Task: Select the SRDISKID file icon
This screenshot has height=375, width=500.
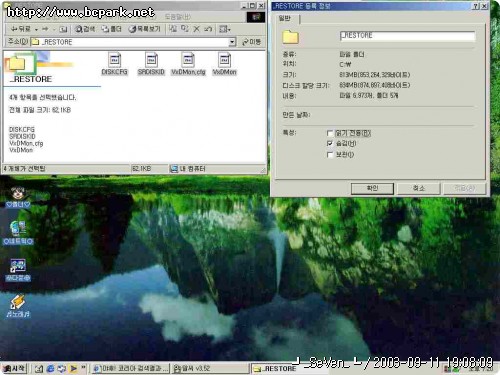Action: 151,64
